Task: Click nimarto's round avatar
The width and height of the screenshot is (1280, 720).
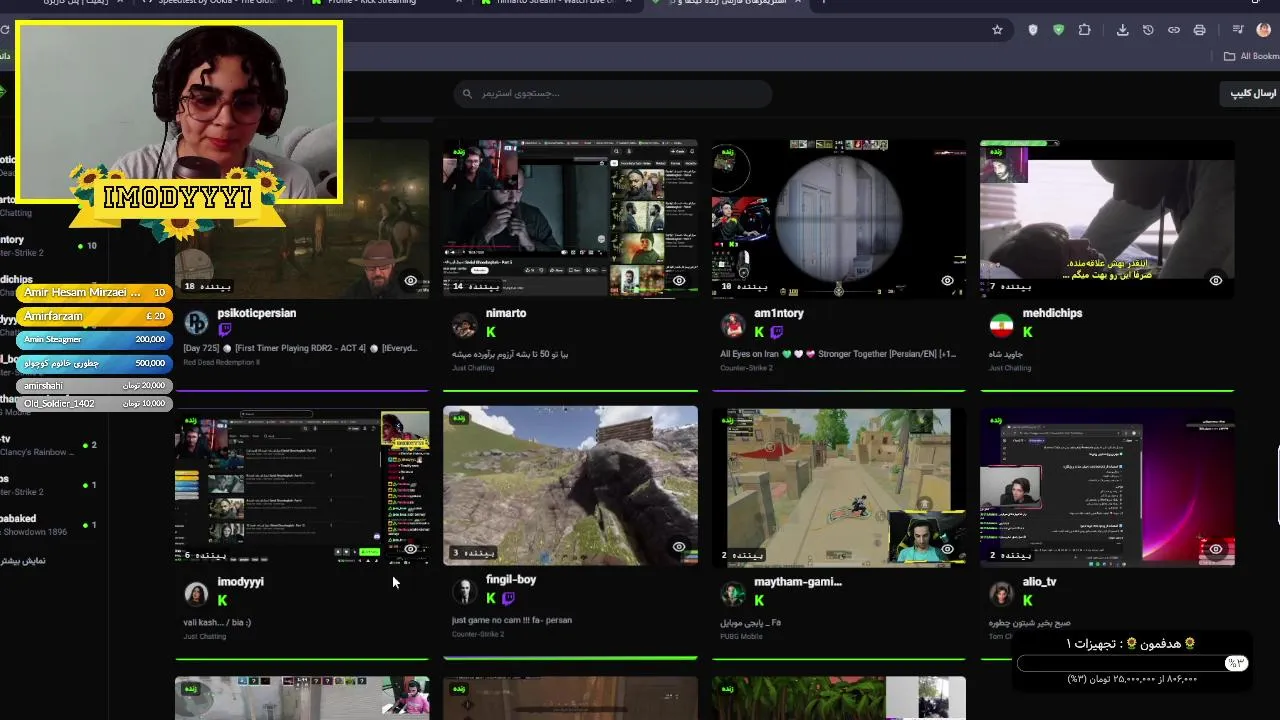Action: (x=464, y=325)
